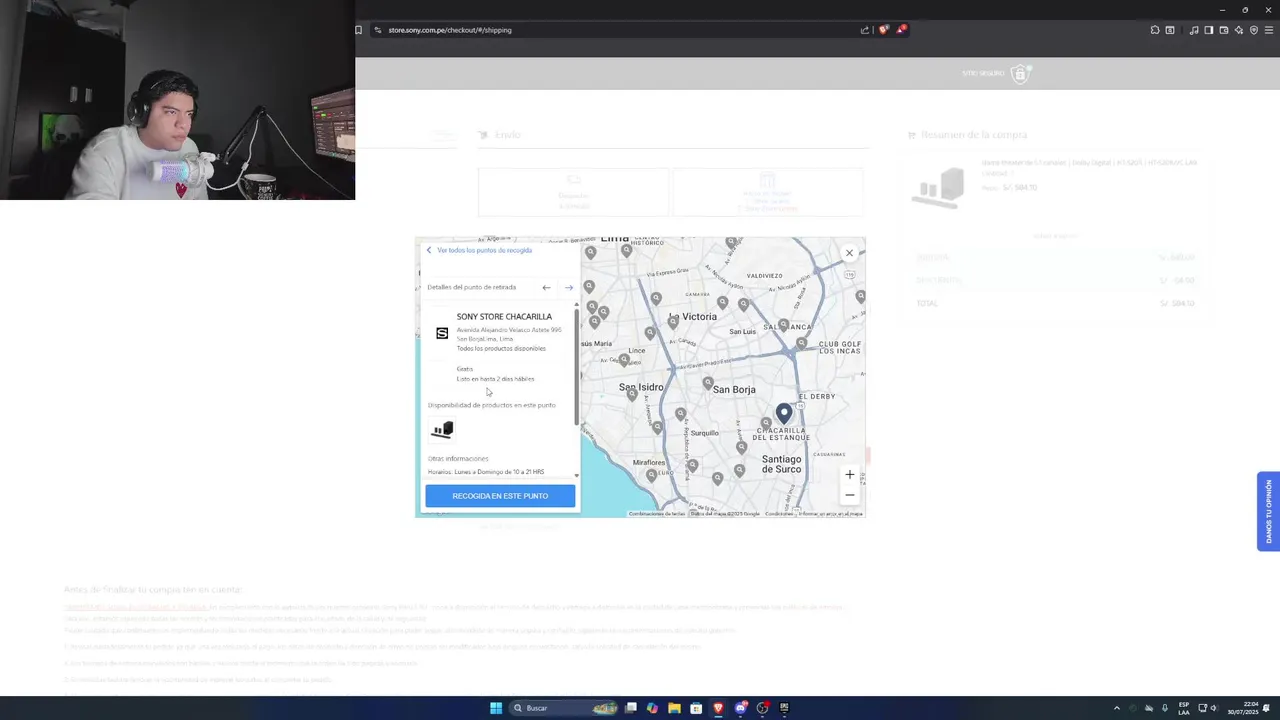Click the Sony store logo icon

442,333
